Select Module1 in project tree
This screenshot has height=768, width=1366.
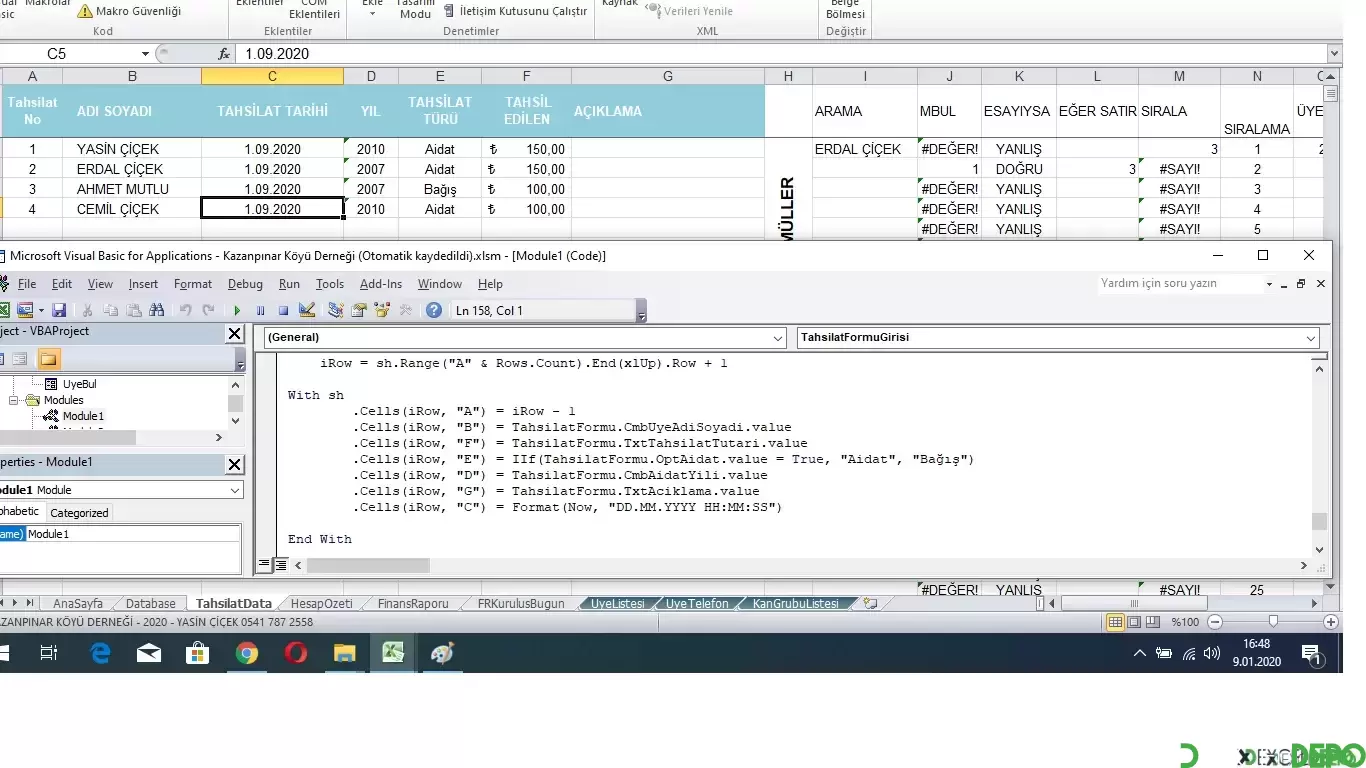tap(83, 416)
